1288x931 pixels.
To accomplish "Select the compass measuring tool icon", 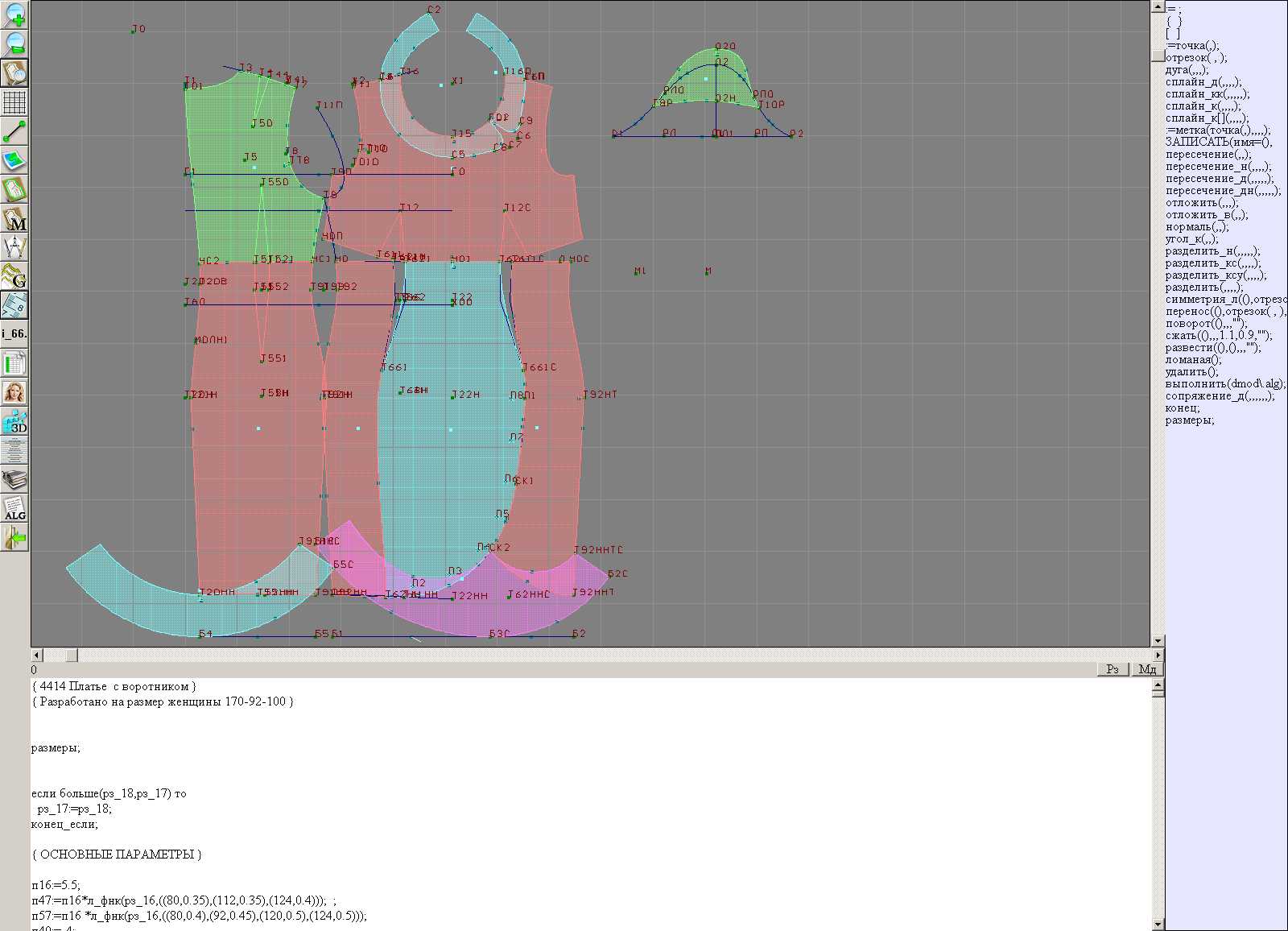I will click(14, 247).
